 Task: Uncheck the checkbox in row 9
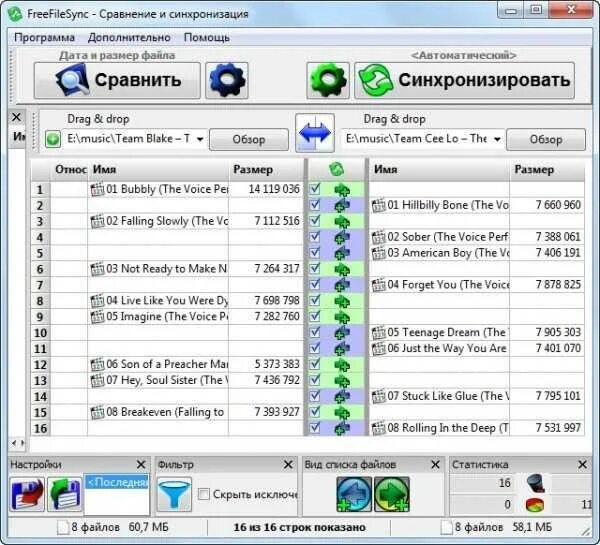tap(315, 317)
